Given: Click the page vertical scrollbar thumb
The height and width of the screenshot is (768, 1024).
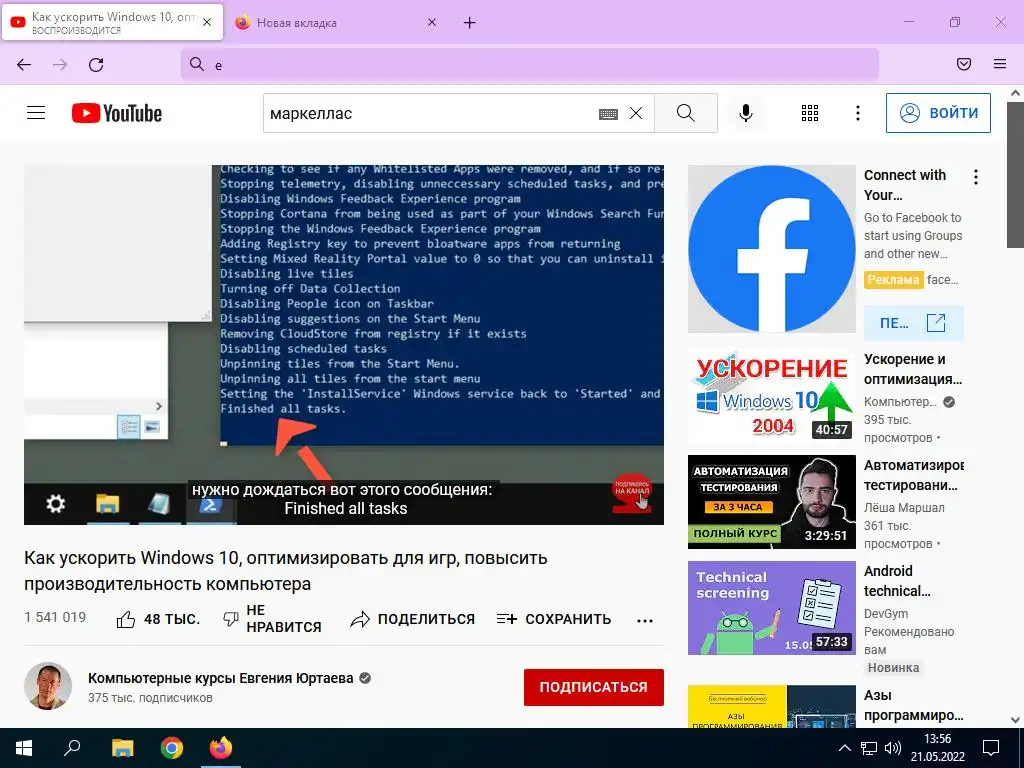Looking at the screenshot, I should click(1015, 175).
